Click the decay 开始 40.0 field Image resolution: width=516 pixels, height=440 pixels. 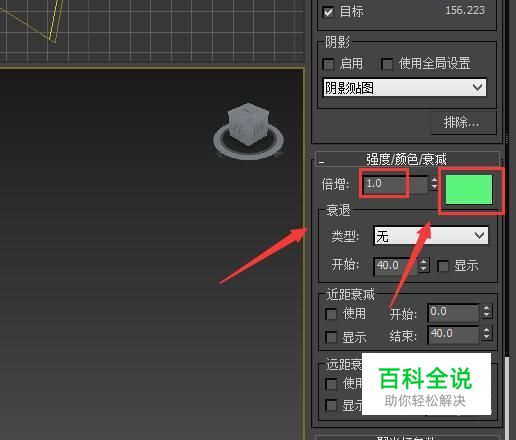(396, 266)
